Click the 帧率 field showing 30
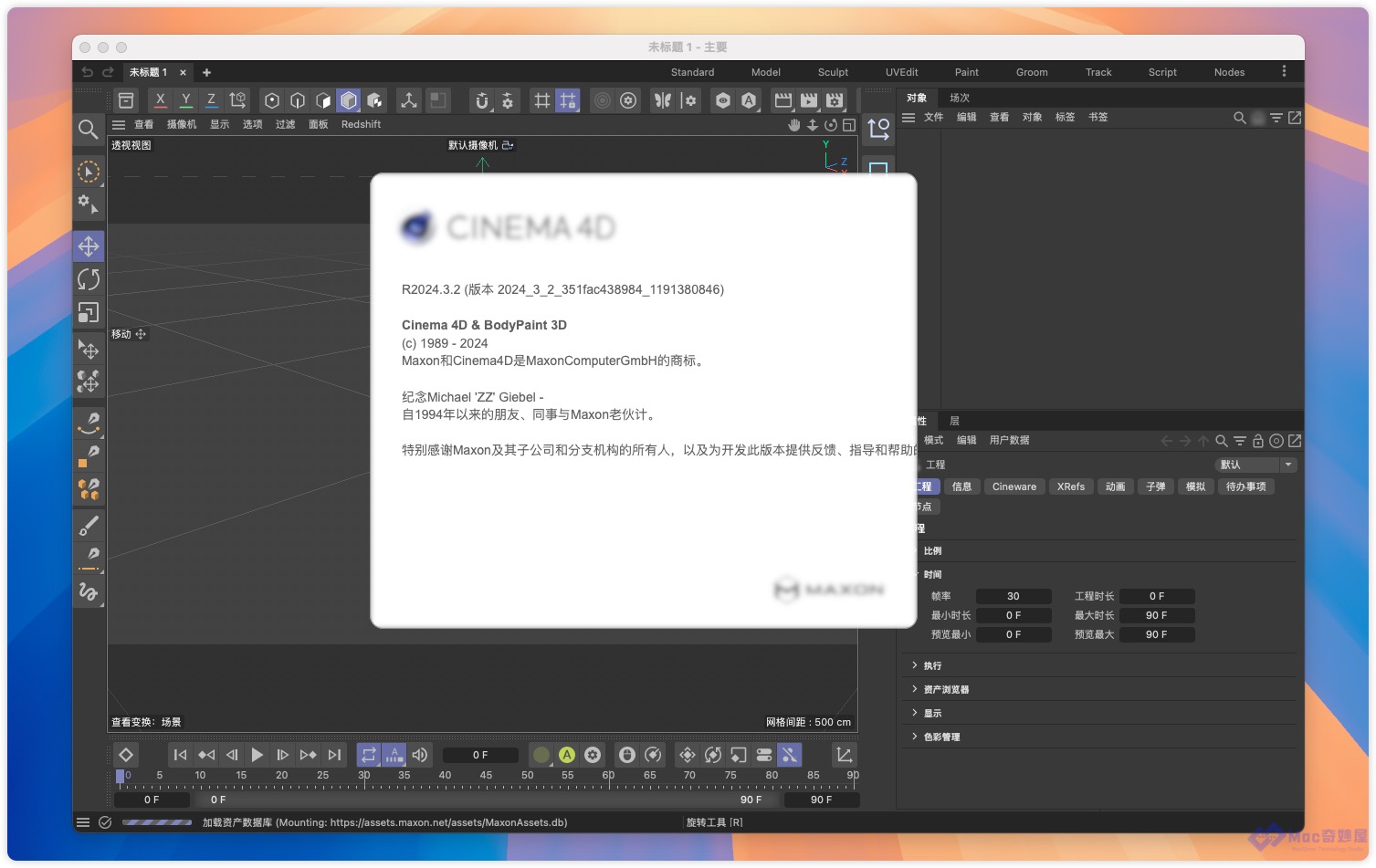The height and width of the screenshot is (868, 1376). 1014,596
